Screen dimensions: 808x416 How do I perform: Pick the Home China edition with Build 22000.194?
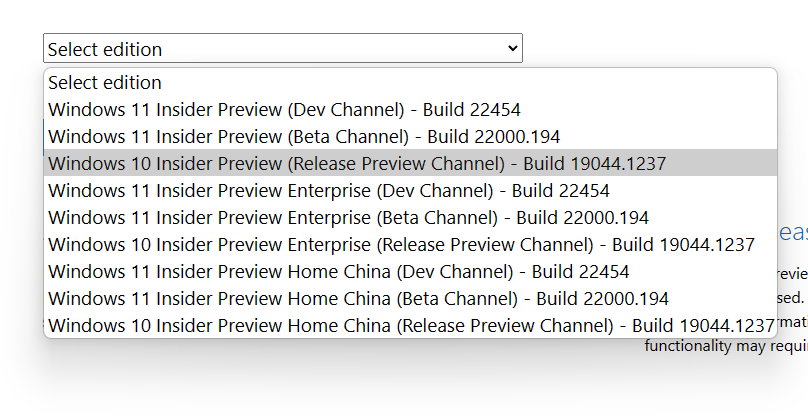[x=358, y=299]
